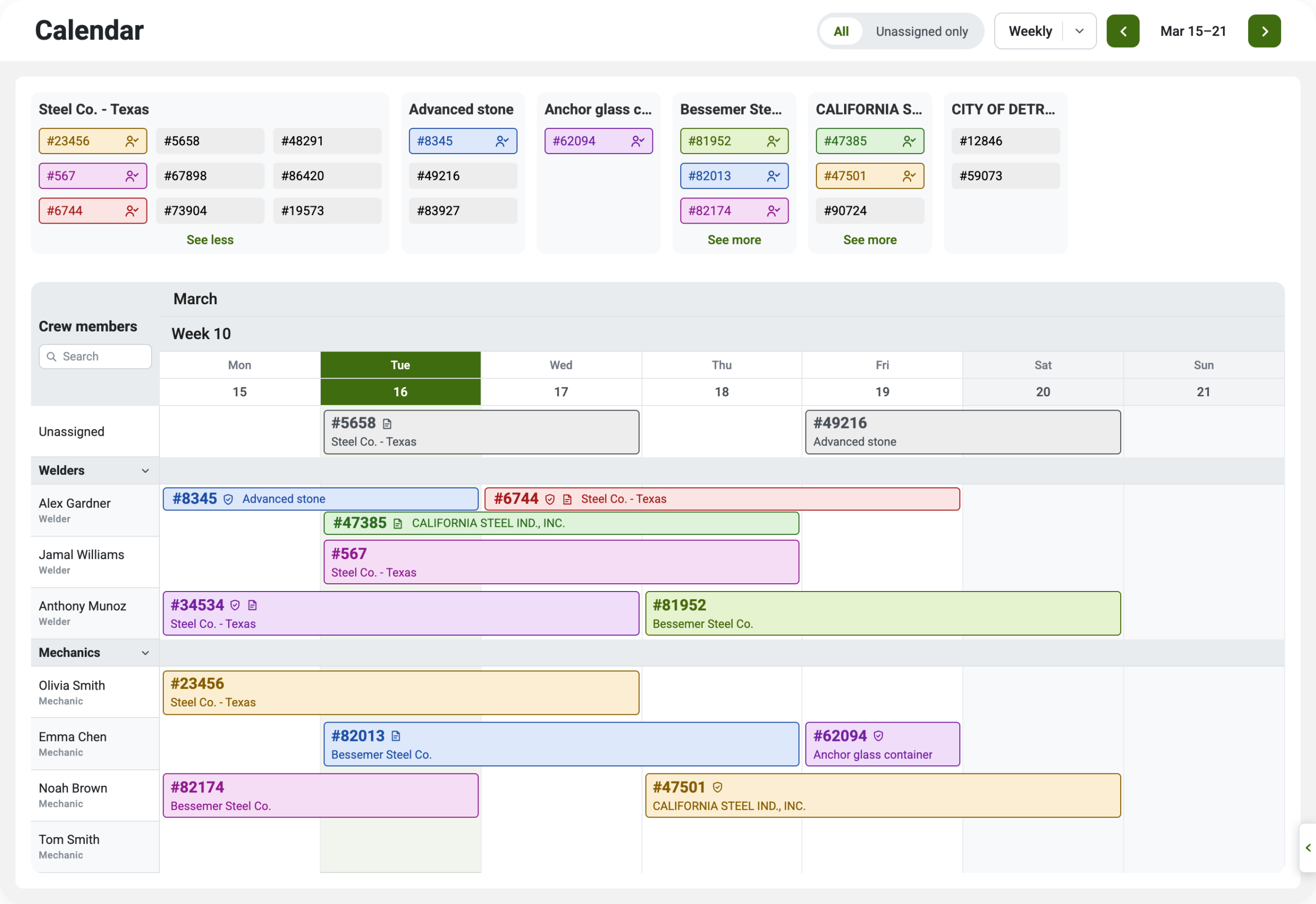Expand the side panel arrow at right edge
The width and height of the screenshot is (1316, 904).
tap(1307, 847)
